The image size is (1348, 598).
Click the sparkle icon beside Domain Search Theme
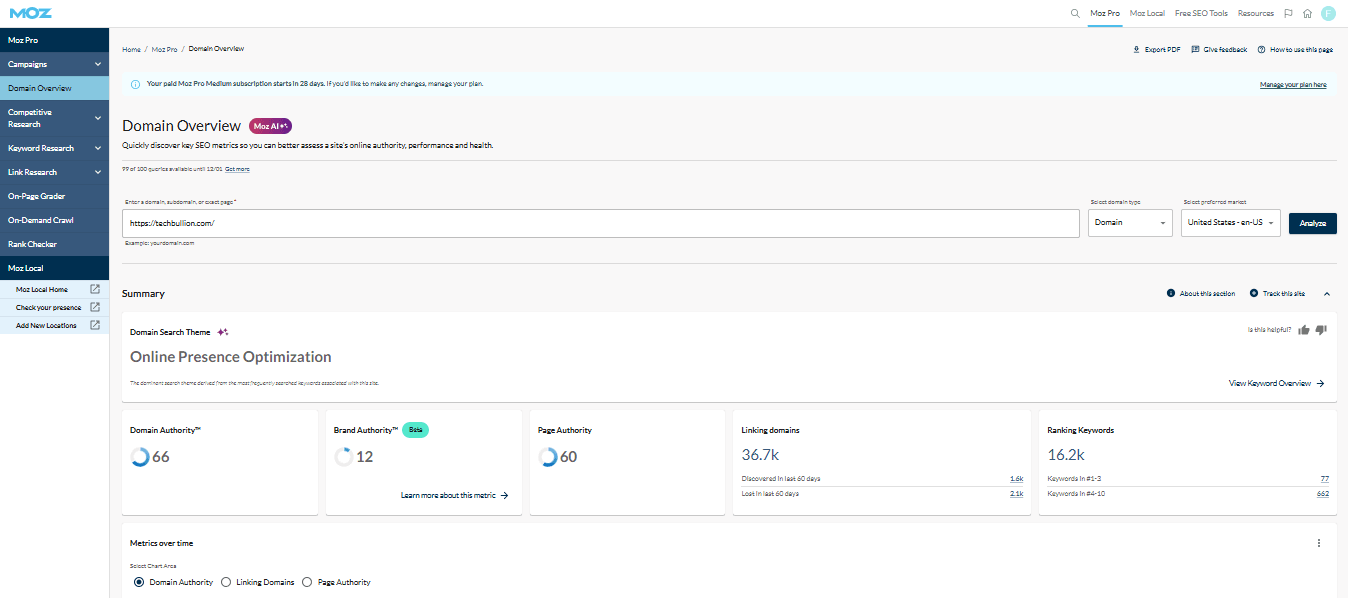[223, 332]
